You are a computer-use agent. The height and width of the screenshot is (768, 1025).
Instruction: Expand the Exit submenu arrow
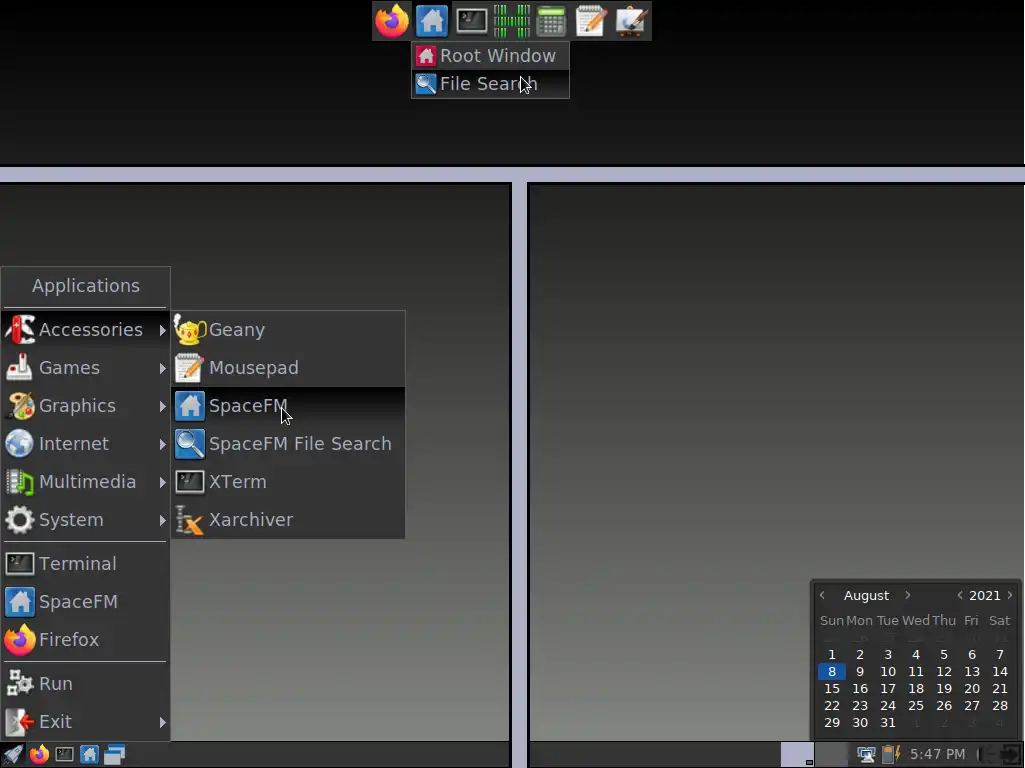pos(162,722)
